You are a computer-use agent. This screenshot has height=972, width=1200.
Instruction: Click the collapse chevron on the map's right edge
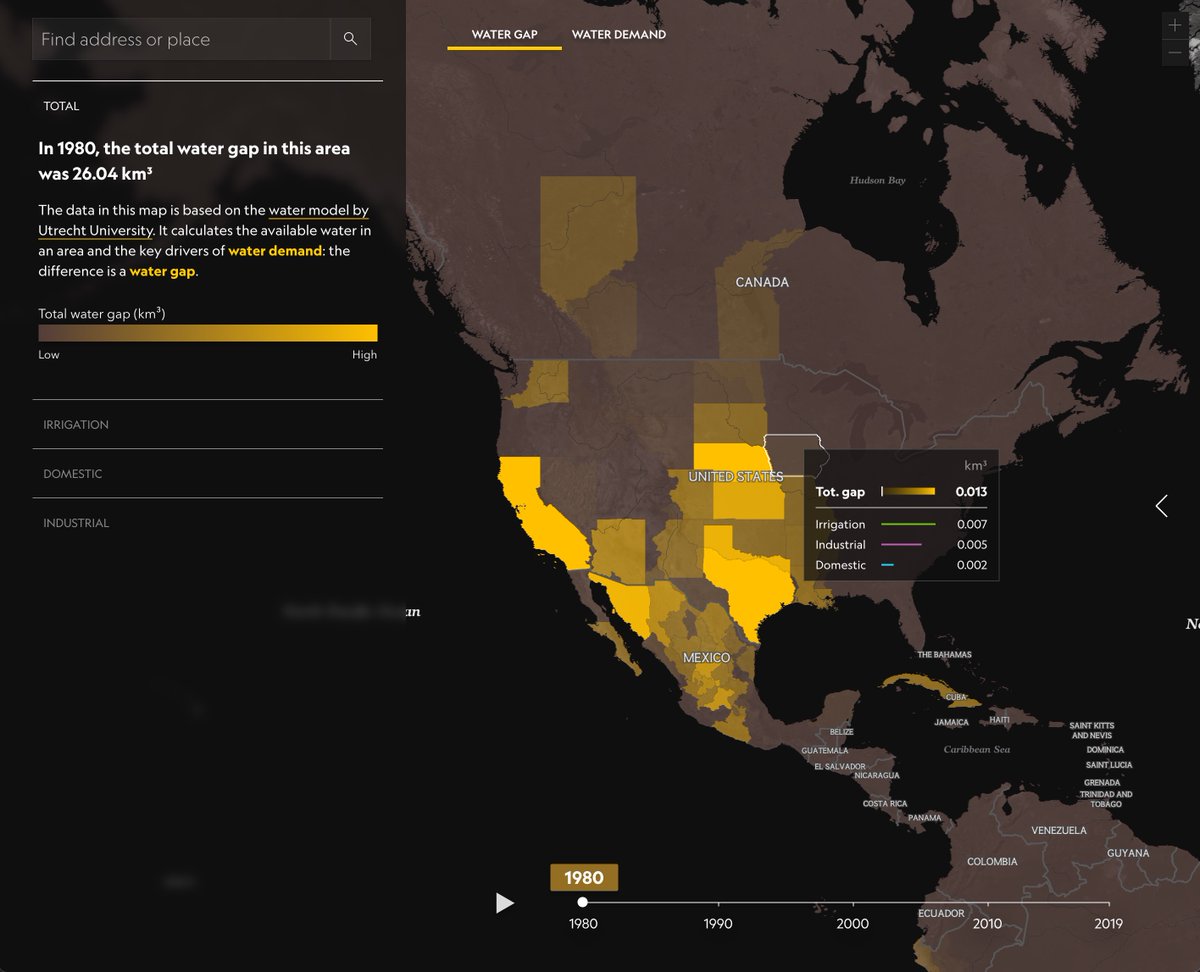point(1161,506)
